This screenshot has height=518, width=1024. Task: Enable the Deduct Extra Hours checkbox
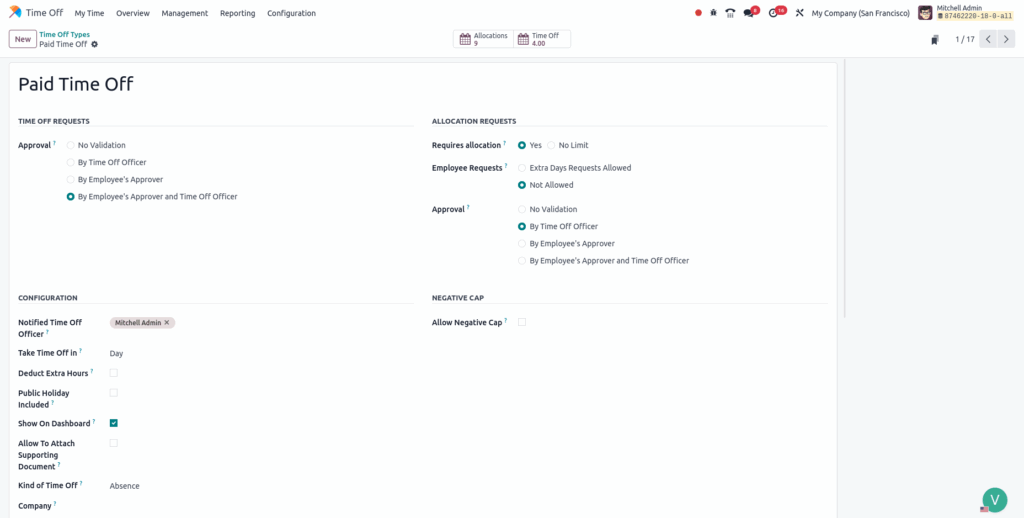tap(114, 373)
